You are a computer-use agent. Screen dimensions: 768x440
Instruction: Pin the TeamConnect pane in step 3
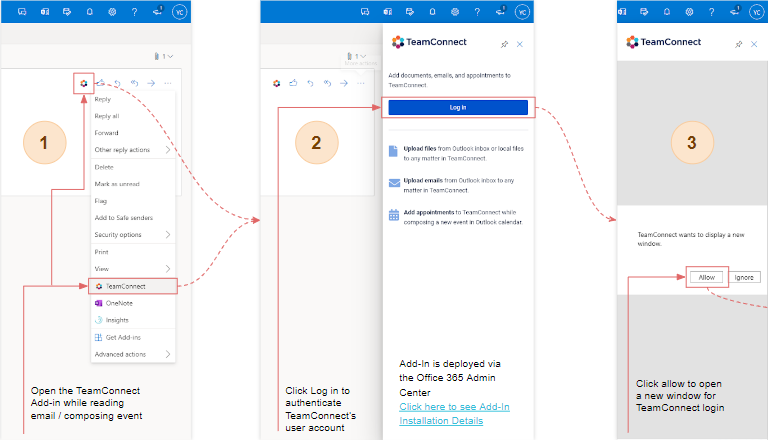739,45
